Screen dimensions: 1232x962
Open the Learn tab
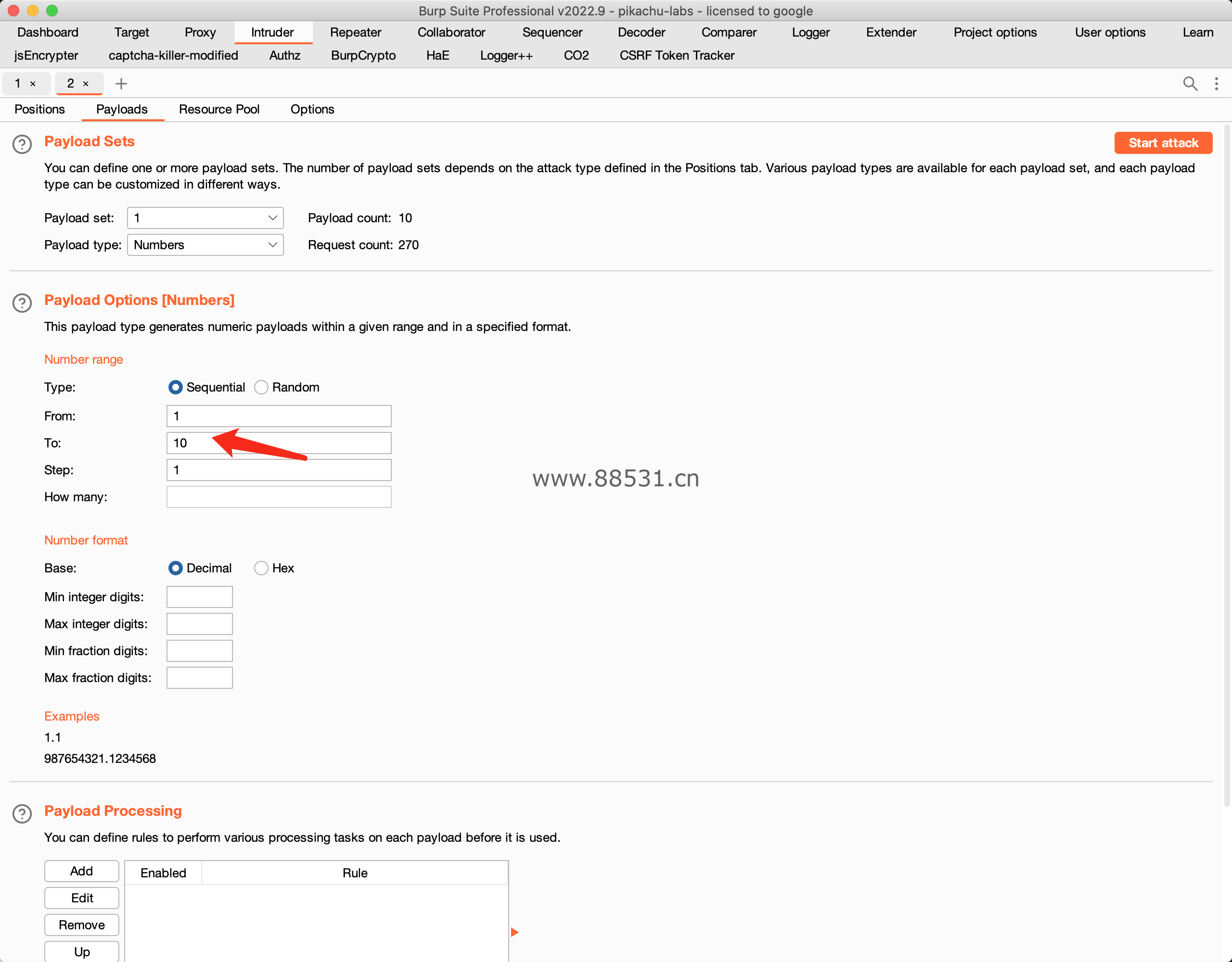click(x=1198, y=32)
